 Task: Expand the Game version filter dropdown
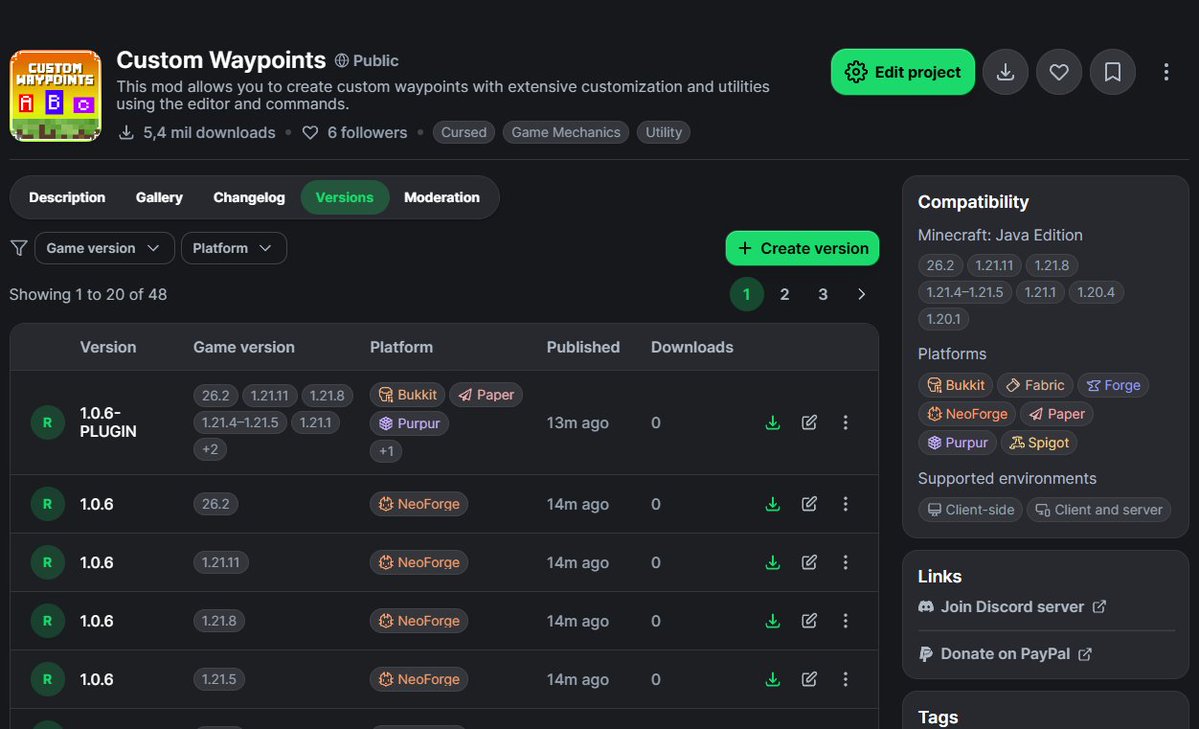click(104, 248)
